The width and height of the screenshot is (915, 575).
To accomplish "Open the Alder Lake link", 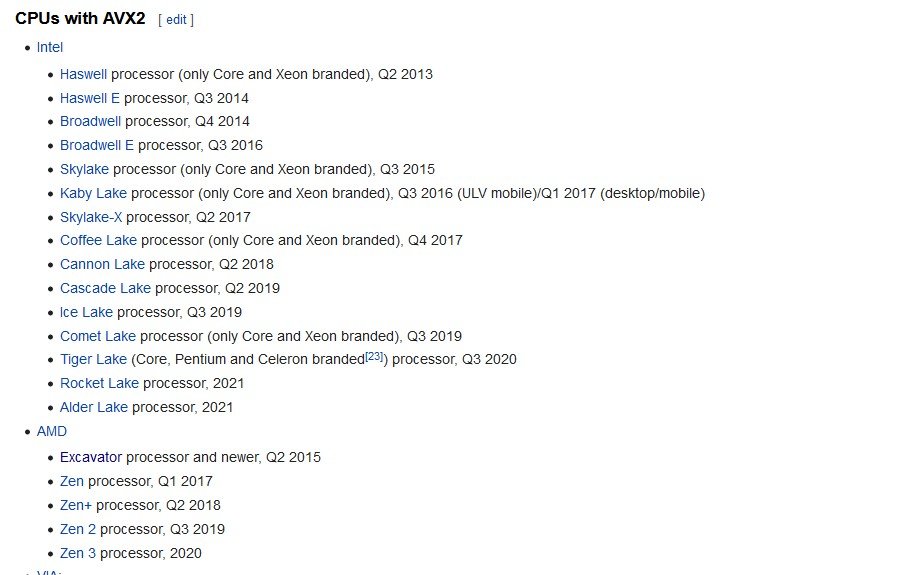I will coord(94,407).
